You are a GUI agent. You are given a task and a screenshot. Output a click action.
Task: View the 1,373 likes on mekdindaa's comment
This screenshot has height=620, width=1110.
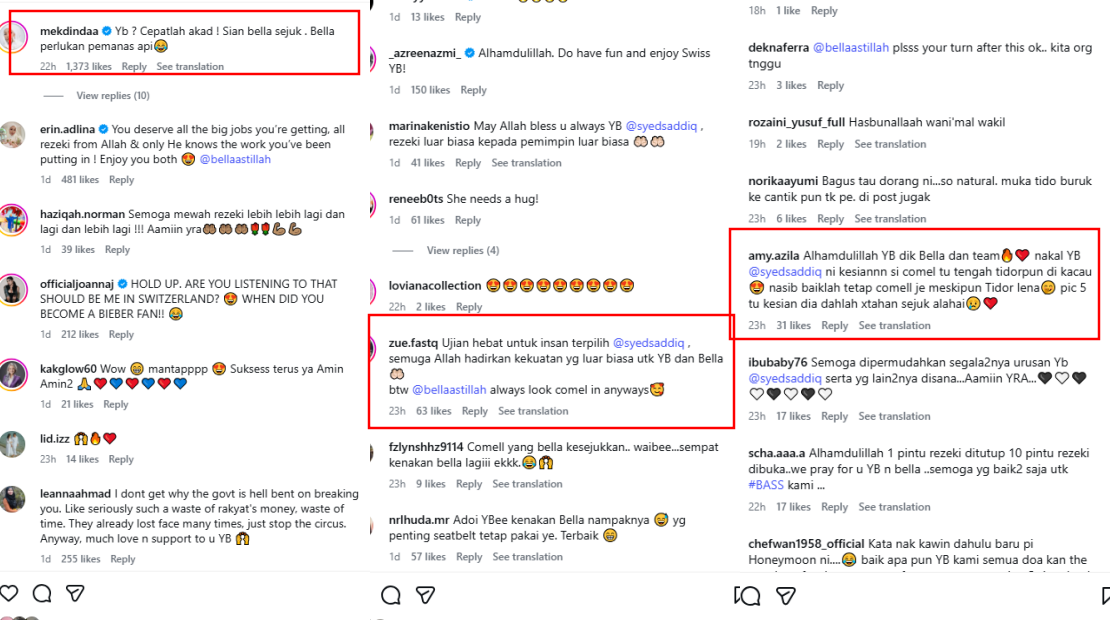[88, 67]
